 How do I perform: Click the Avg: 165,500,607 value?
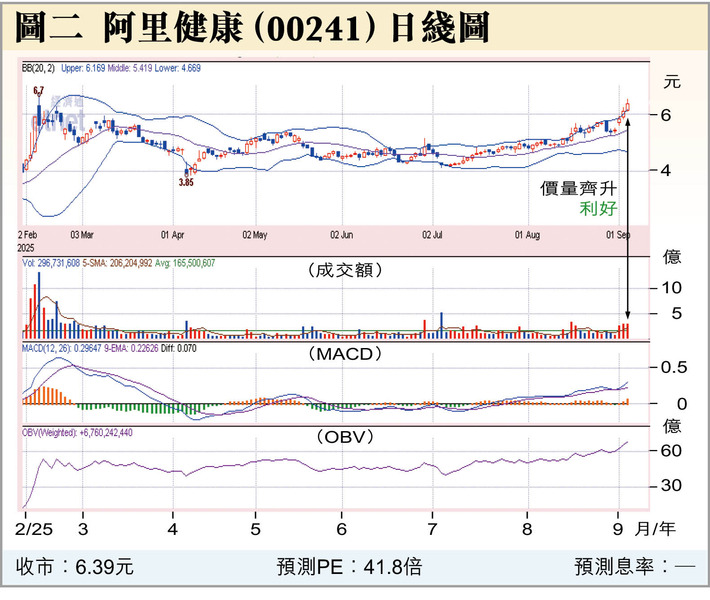pos(185,263)
